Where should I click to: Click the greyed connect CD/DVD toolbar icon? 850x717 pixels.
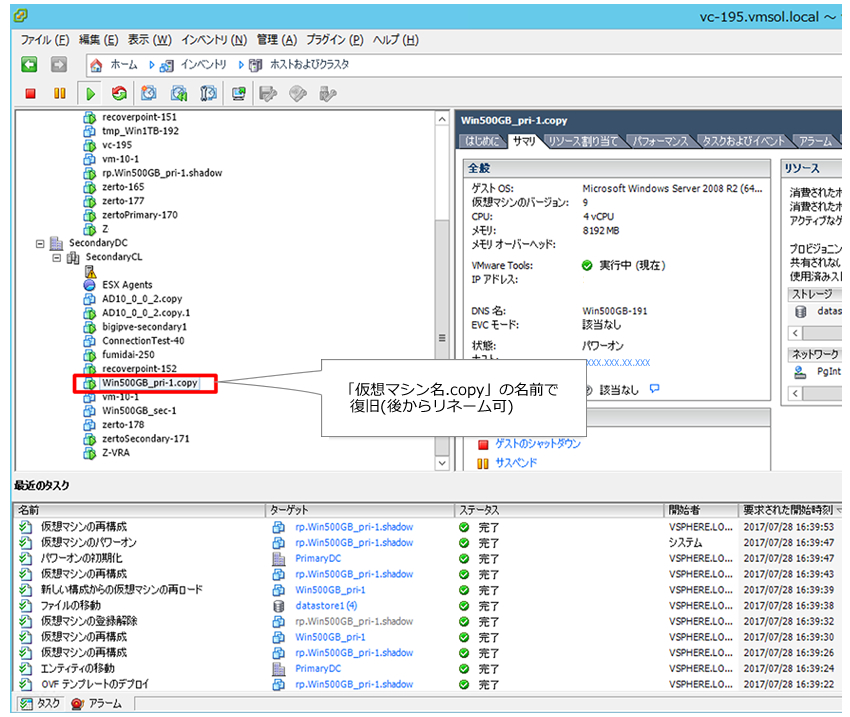tap(298, 94)
